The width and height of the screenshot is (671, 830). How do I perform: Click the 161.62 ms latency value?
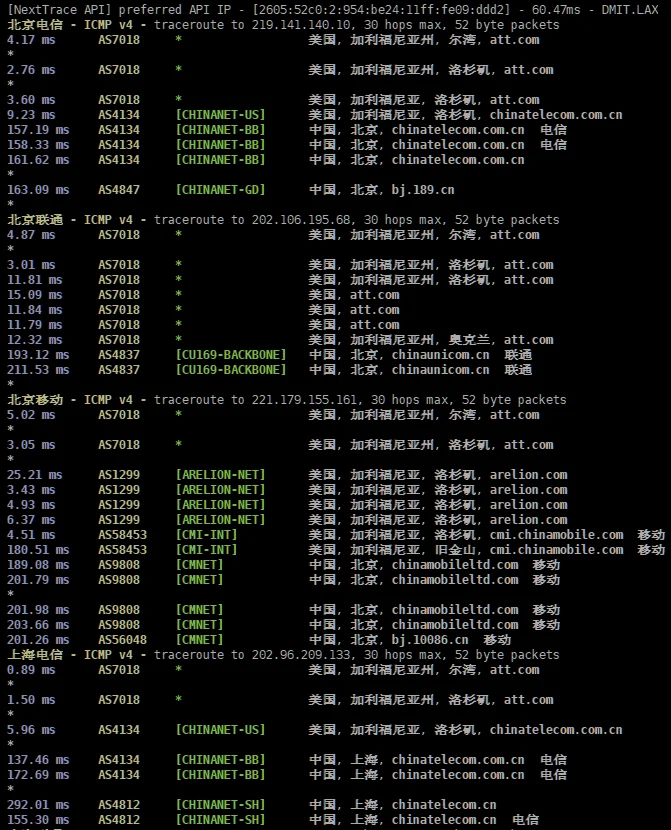(38, 160)
